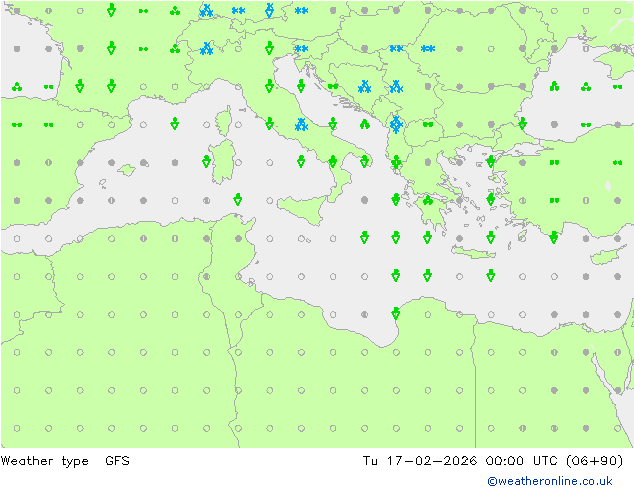The image size is (634, 490).
Task: Click the island of Sicily
Action: [302, 209]
